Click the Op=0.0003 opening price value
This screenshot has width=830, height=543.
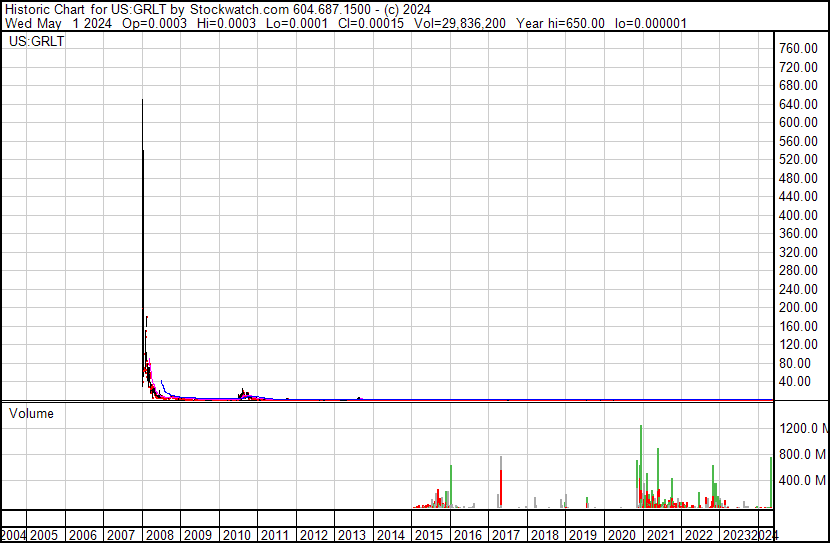[x=155, y=23]
